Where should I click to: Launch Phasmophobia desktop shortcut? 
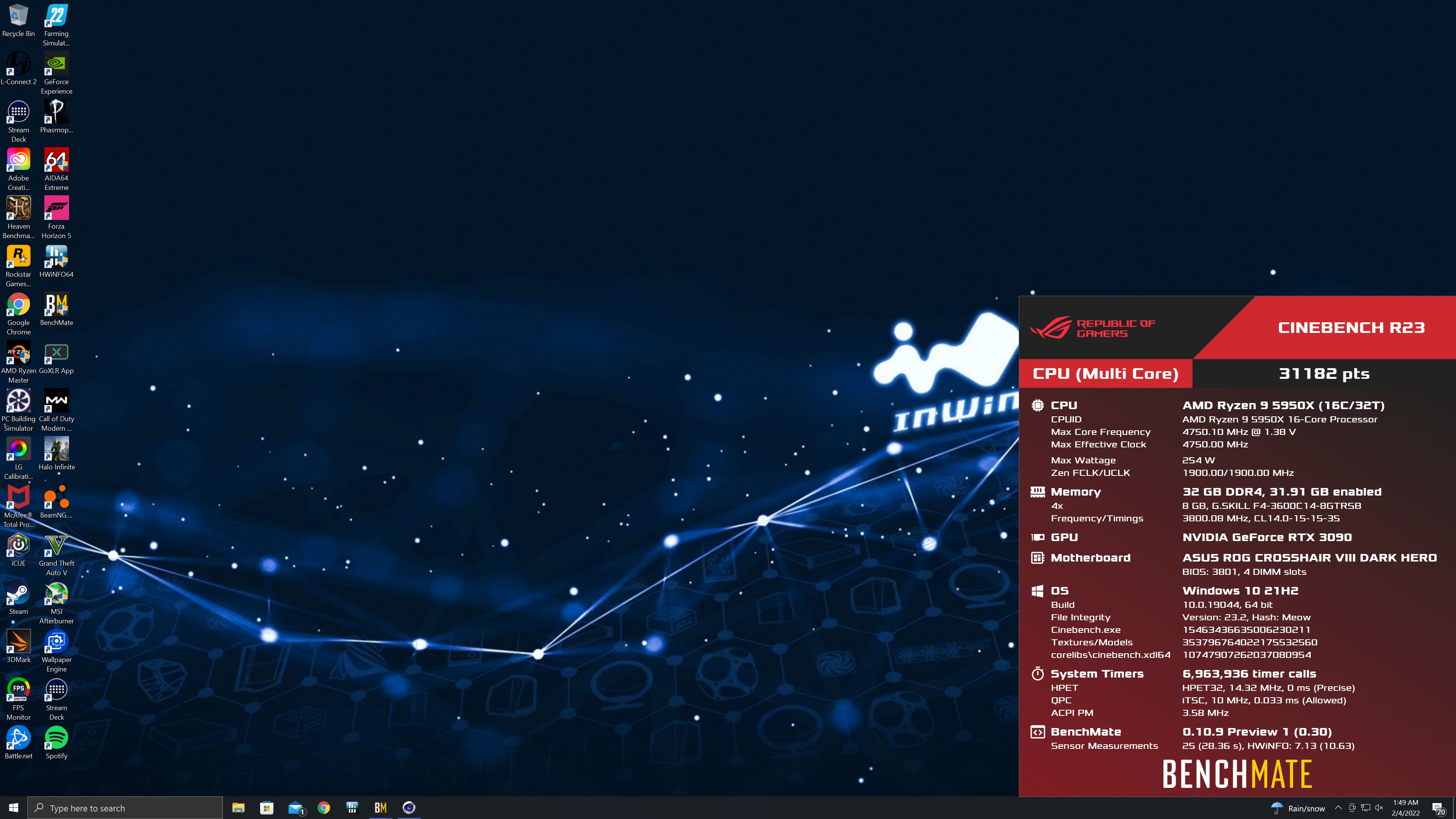tap(56, 116)
